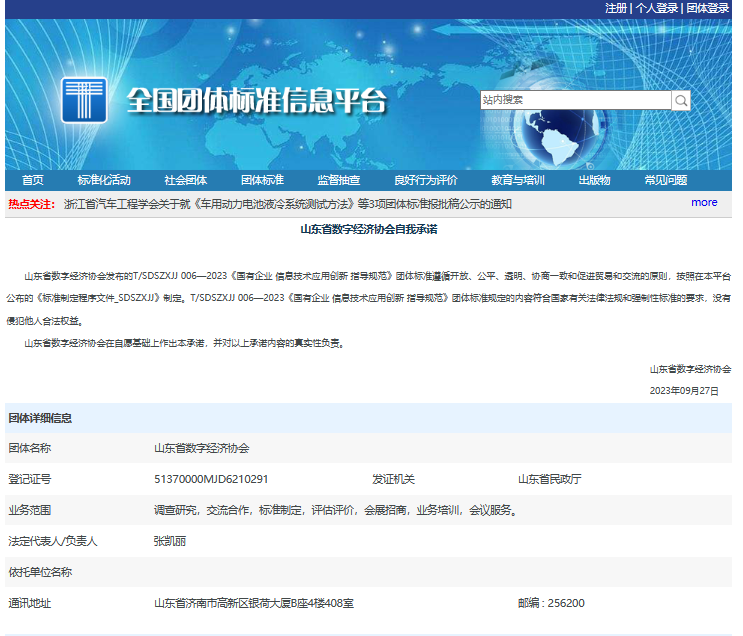Click the legal representative name 张凯丽
The image size is (743, 636).
click(x=170, y=541)
